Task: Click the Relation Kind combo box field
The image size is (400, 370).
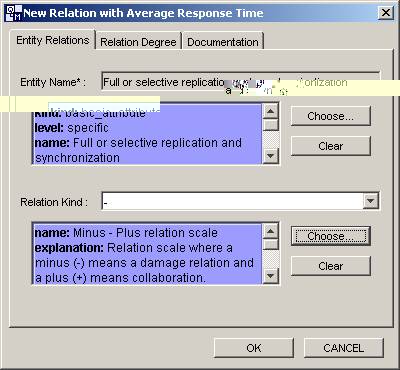Action: [240, 201]
